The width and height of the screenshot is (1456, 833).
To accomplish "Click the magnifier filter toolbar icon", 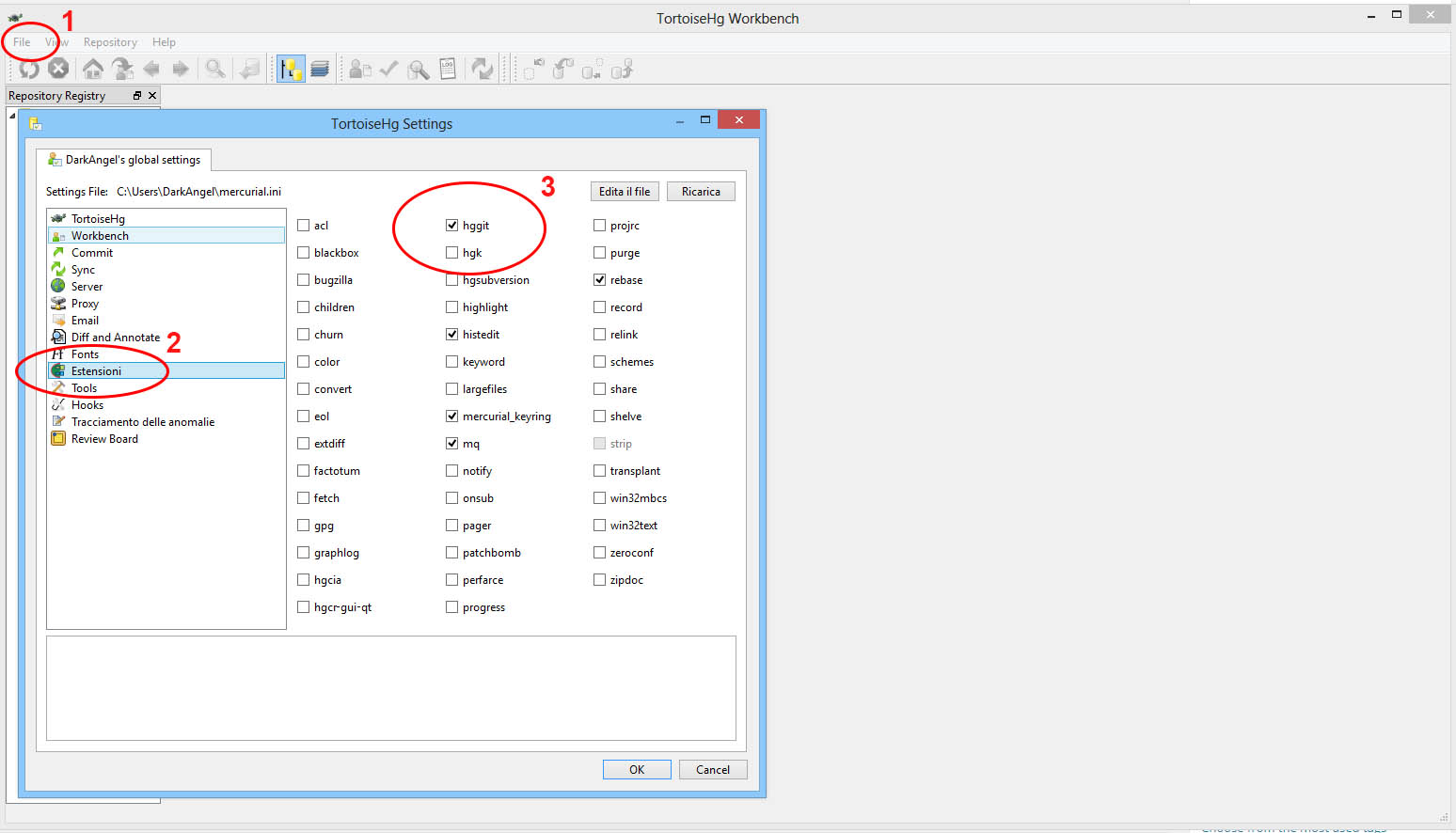I will tap(215, 69).
